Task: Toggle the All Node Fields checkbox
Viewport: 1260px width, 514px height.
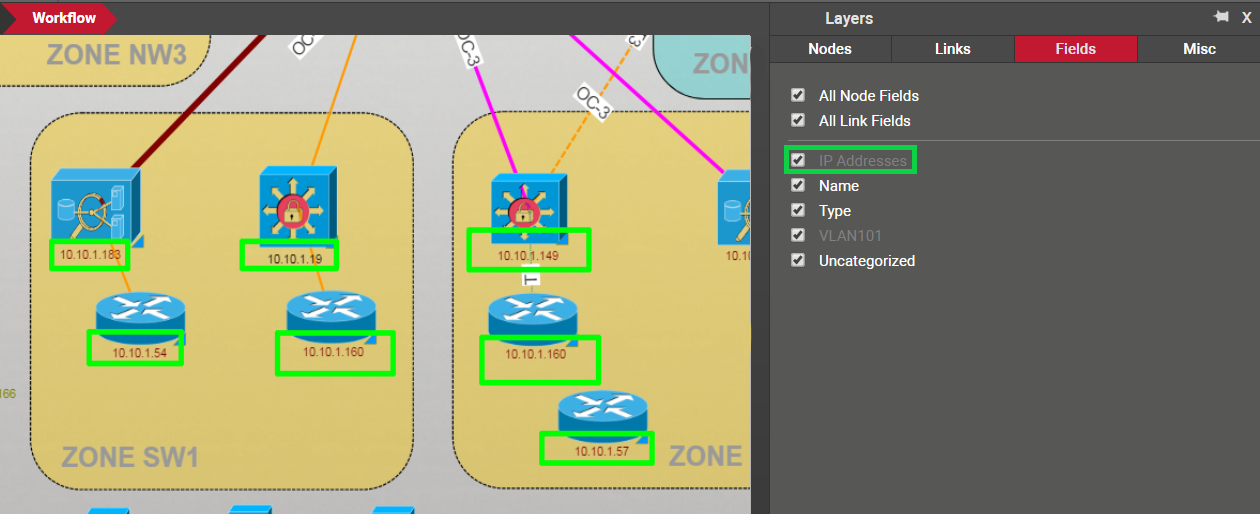Action: 798,95
